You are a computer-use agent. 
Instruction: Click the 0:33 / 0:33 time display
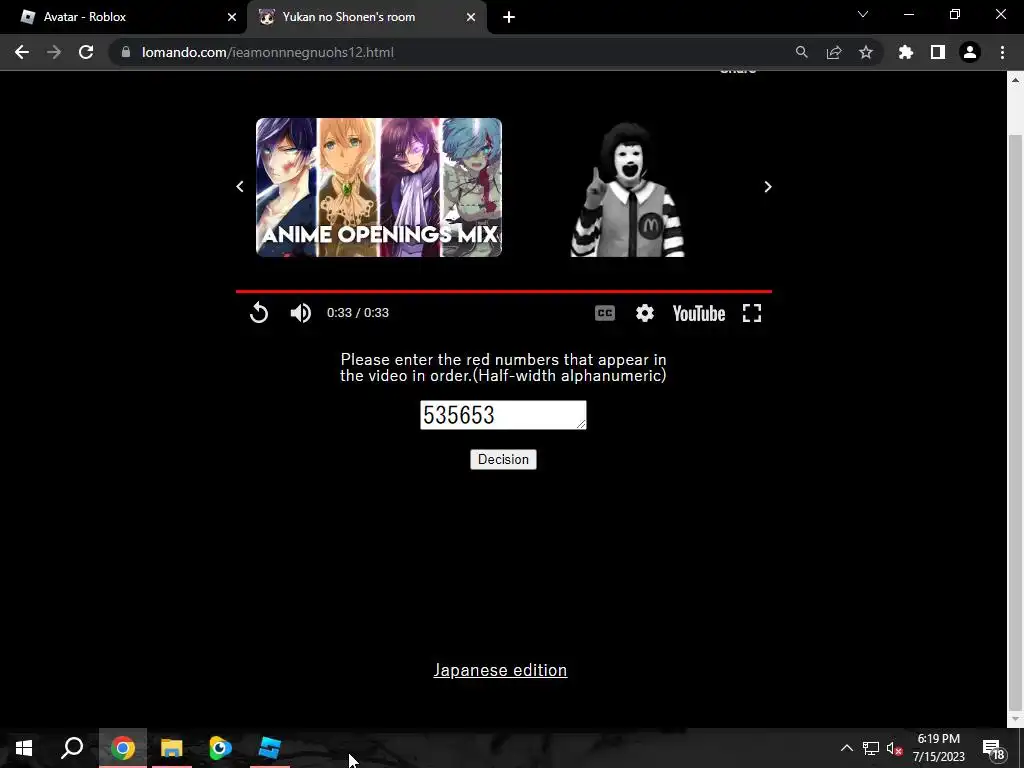[358, 313]
